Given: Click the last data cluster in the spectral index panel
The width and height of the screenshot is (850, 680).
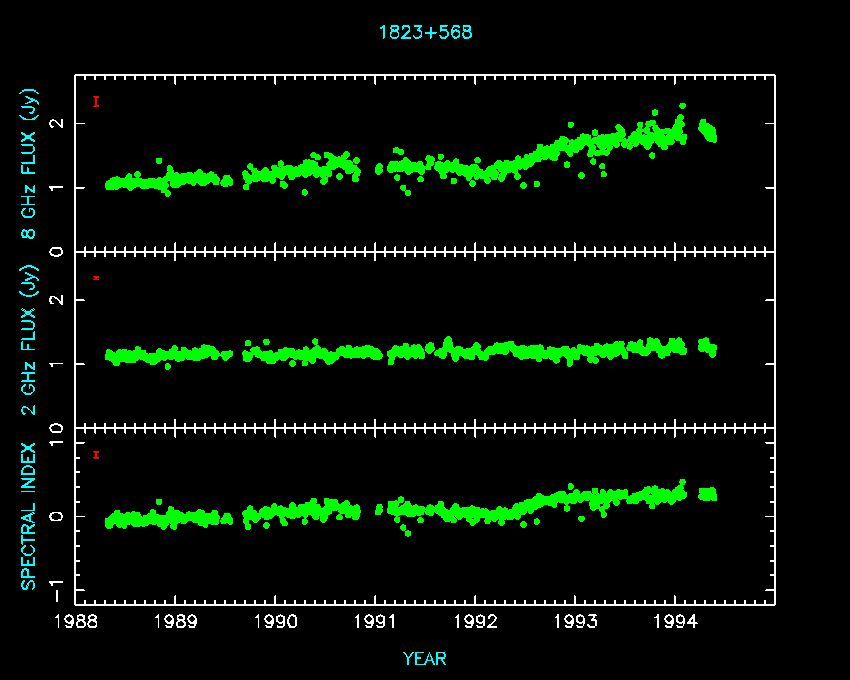Looking at the screenshot, I should (x=708, y=494).
